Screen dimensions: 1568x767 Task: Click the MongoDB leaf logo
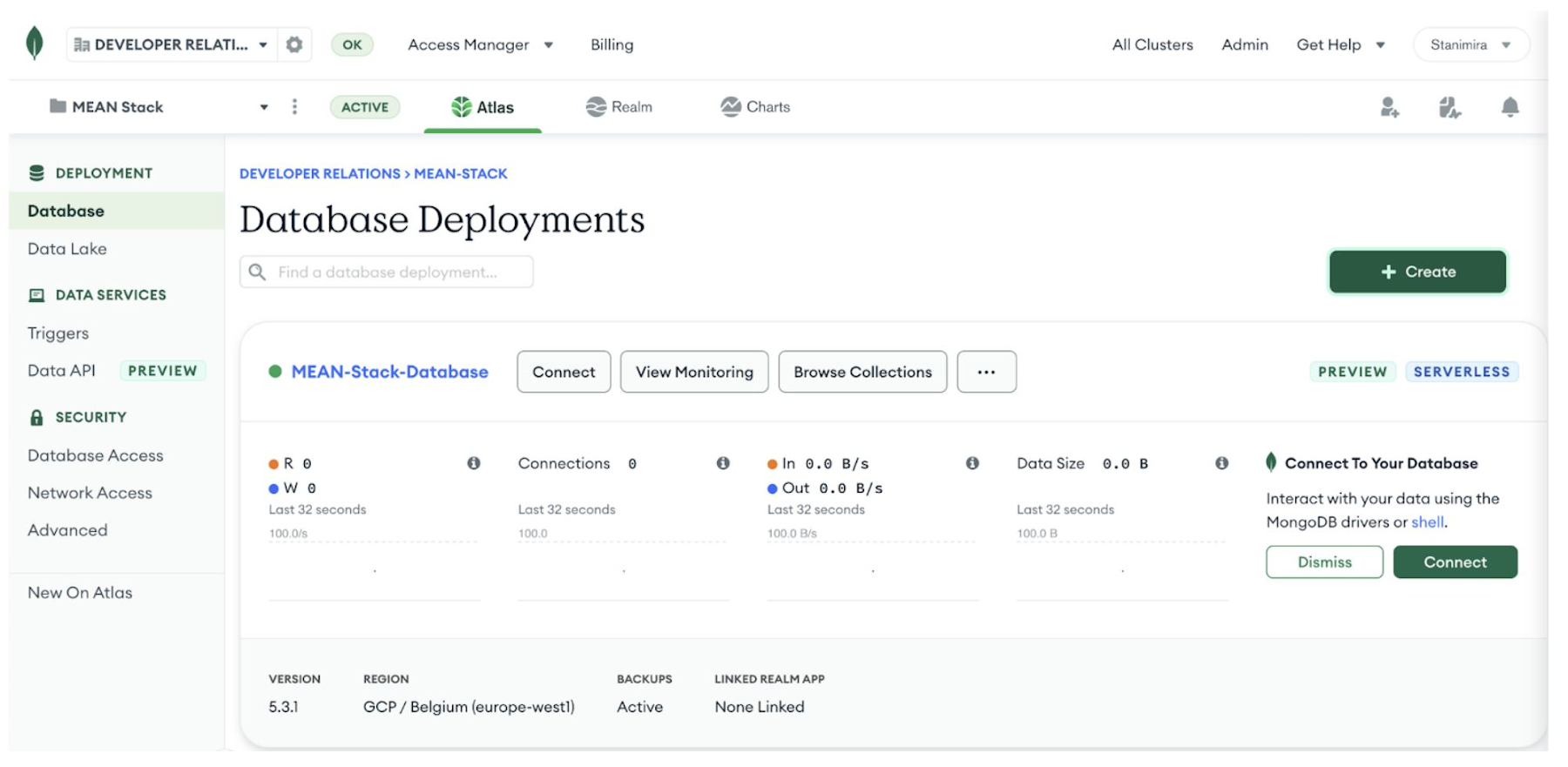point(34,43)
